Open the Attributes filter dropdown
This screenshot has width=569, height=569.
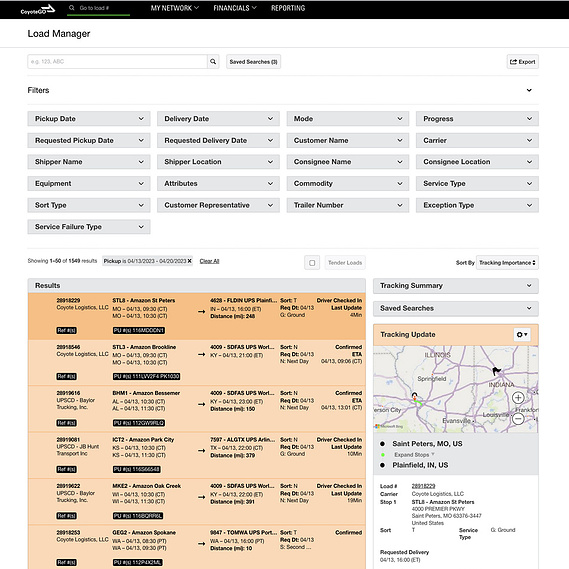218,184
